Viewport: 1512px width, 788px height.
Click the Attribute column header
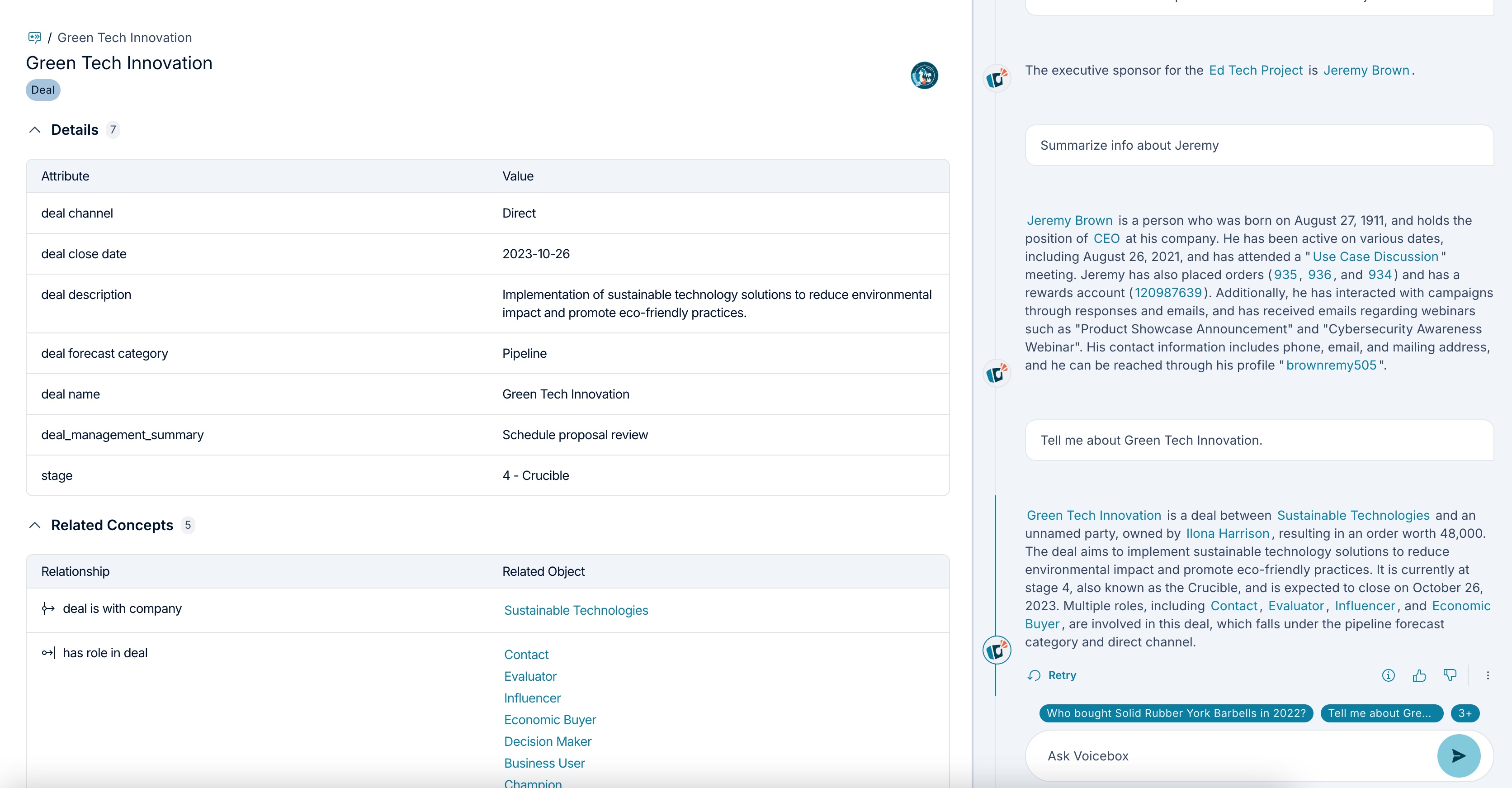(65, 176)
